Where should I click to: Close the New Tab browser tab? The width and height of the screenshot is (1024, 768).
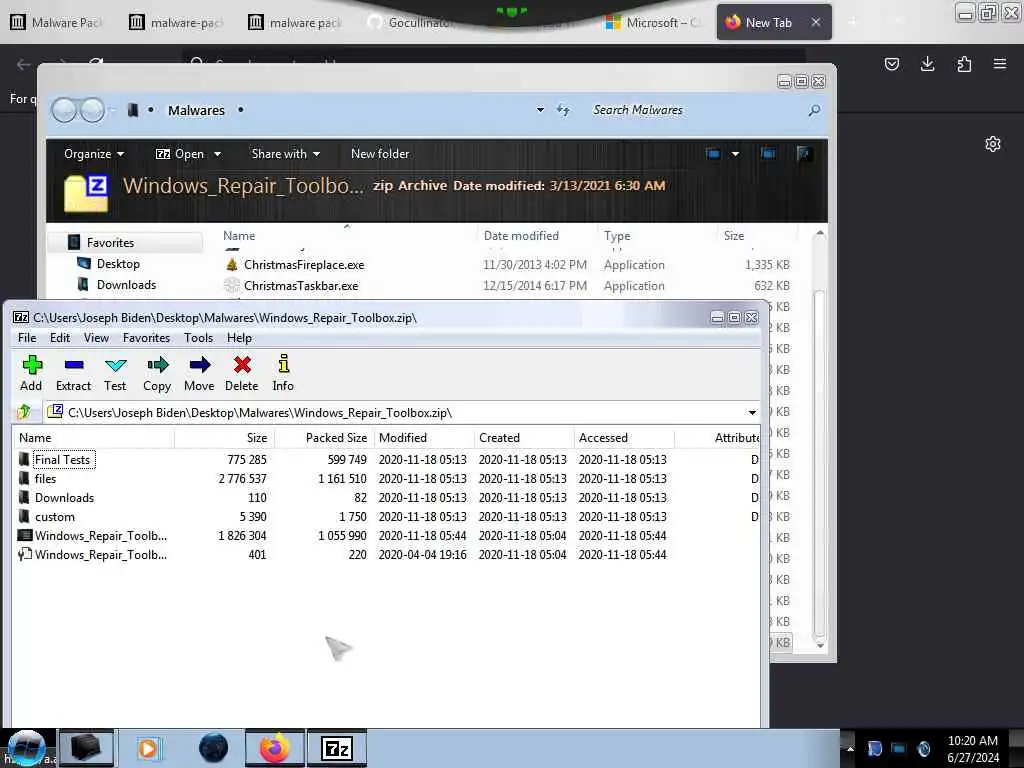pyautogui.click(x=816, y=22)
